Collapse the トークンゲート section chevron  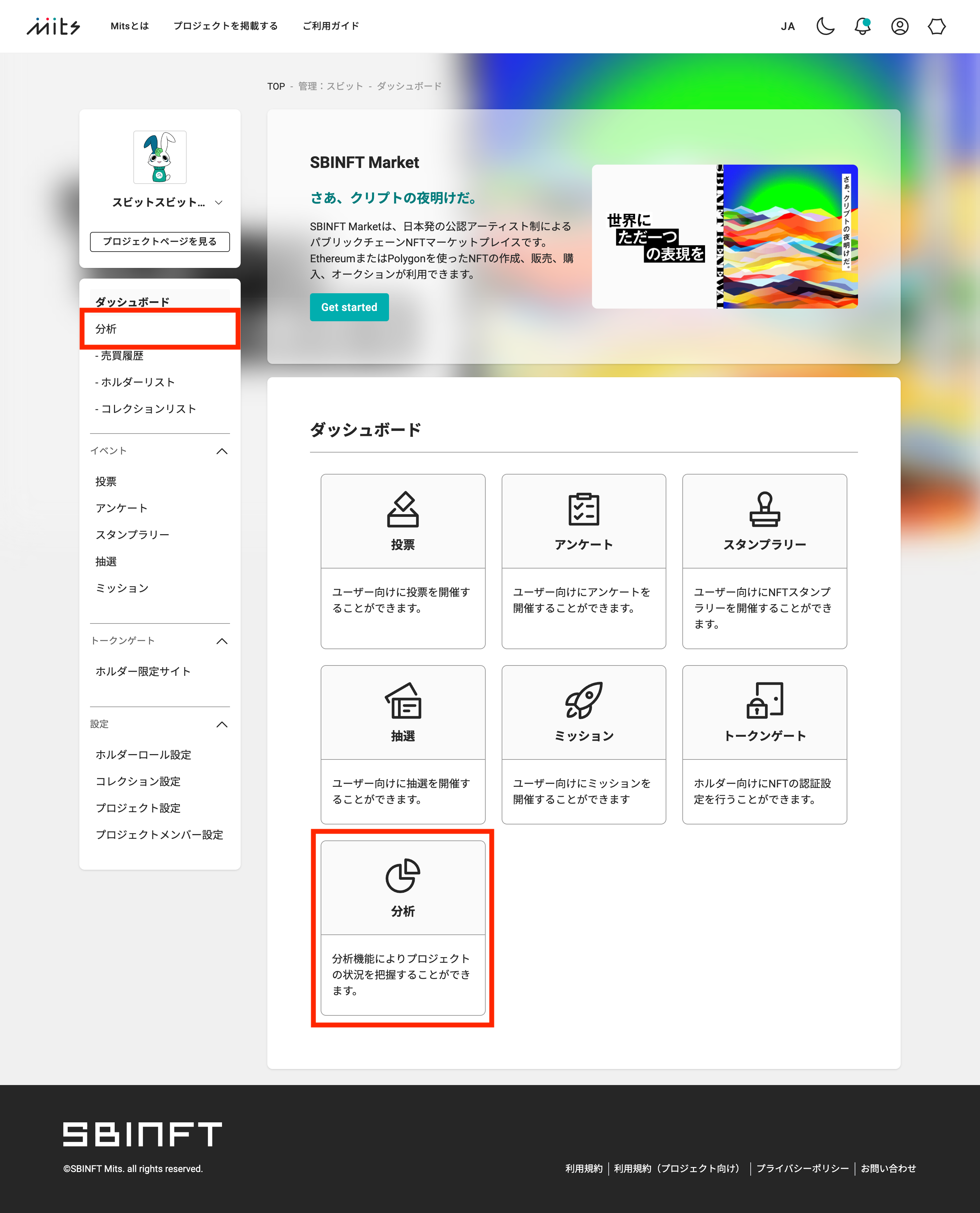(x=222, y=641)
